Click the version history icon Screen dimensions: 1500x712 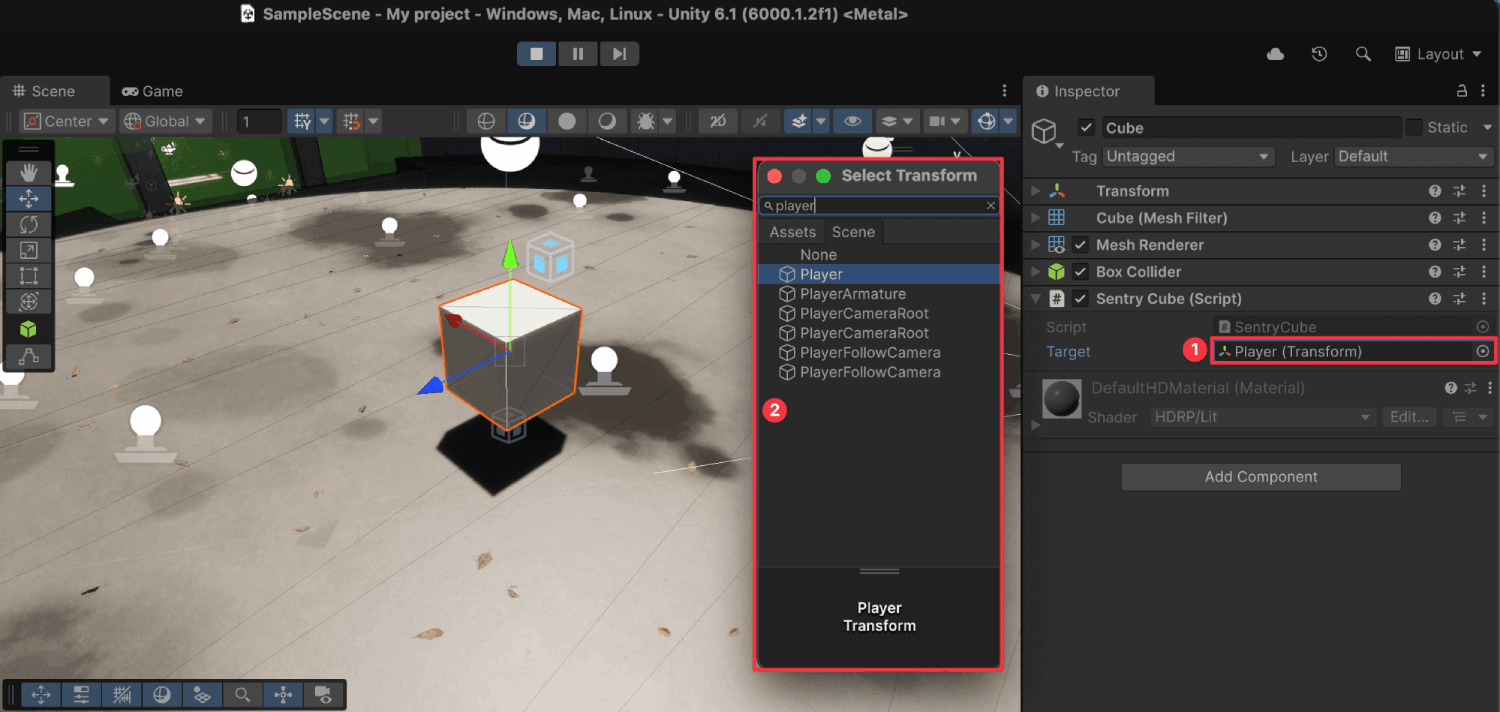coord(1318,53)
